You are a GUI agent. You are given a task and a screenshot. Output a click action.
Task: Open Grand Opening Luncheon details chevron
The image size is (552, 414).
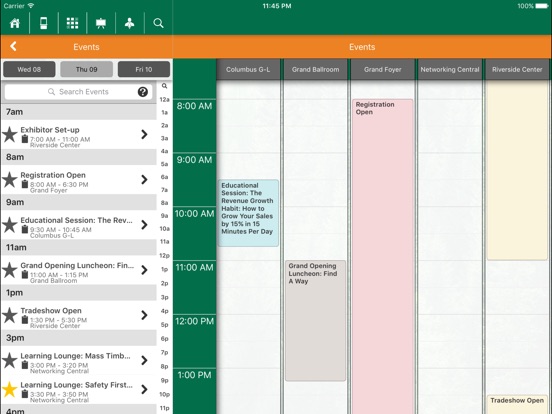(x=144, y=270)
